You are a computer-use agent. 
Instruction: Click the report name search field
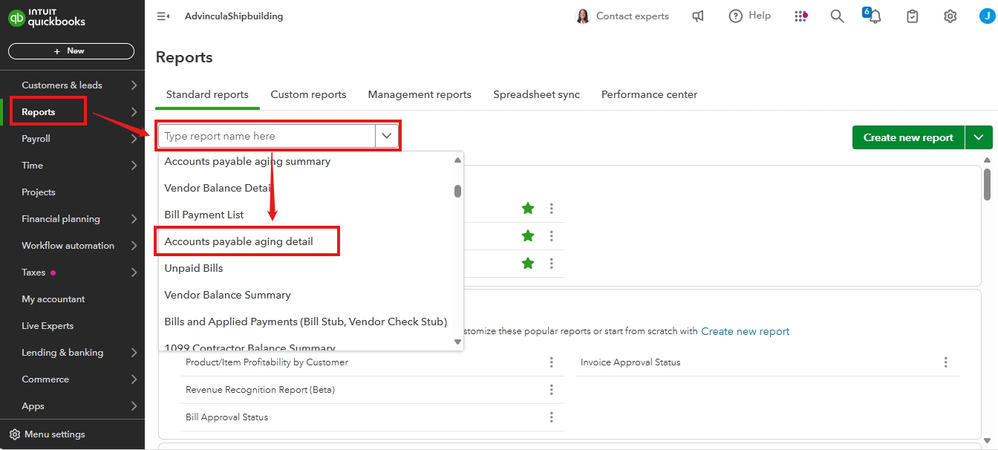point(266,136)
